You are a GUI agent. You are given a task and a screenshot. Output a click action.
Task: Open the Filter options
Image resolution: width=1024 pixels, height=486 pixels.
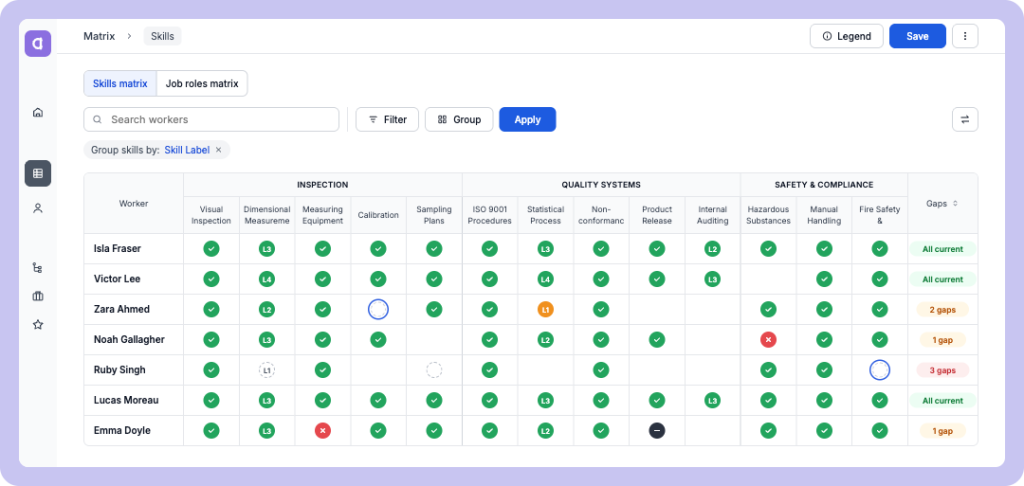pos(387,120)
